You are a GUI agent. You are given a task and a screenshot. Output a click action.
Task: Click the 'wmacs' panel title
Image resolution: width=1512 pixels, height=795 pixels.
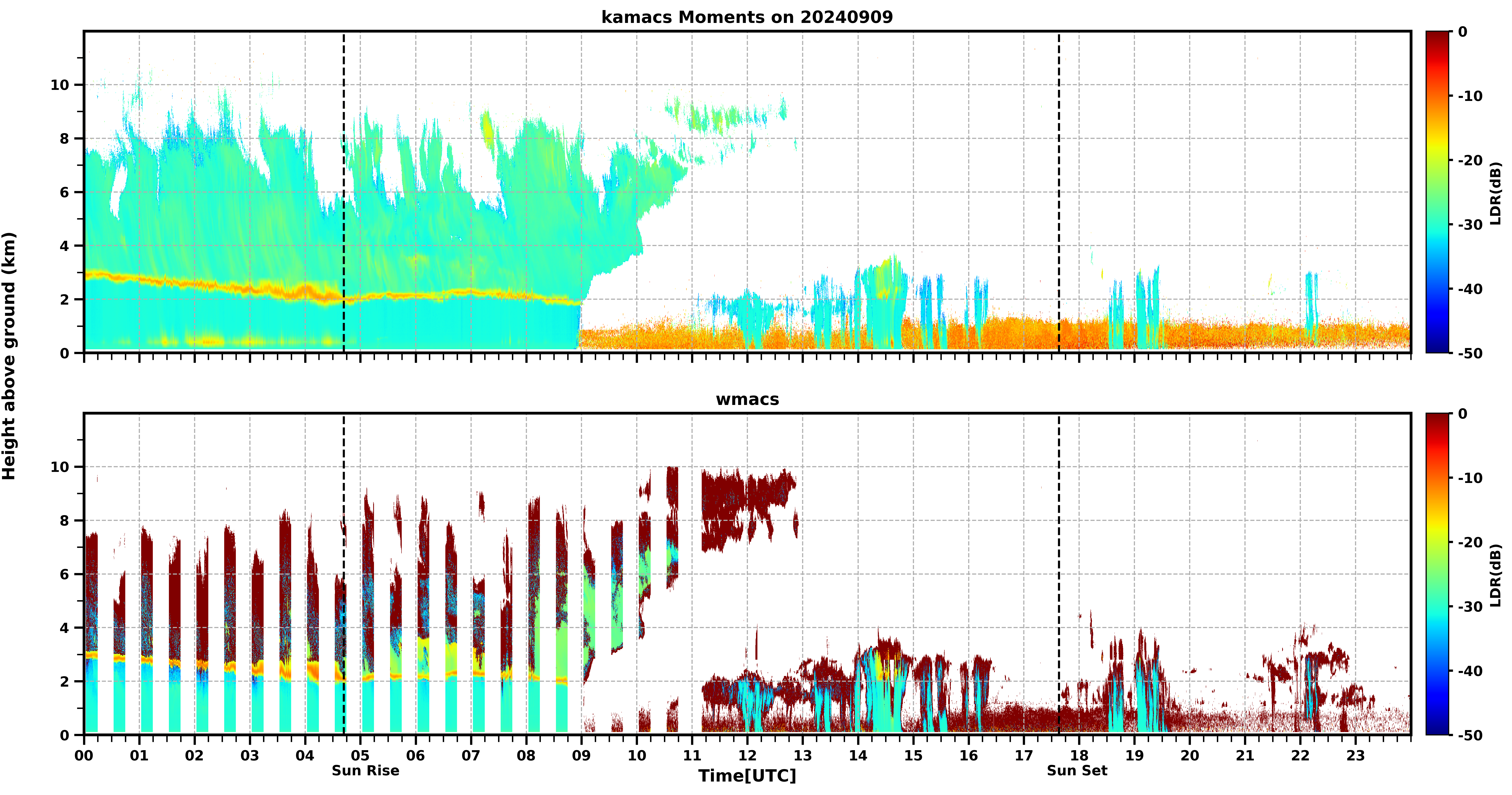point(747,399)
